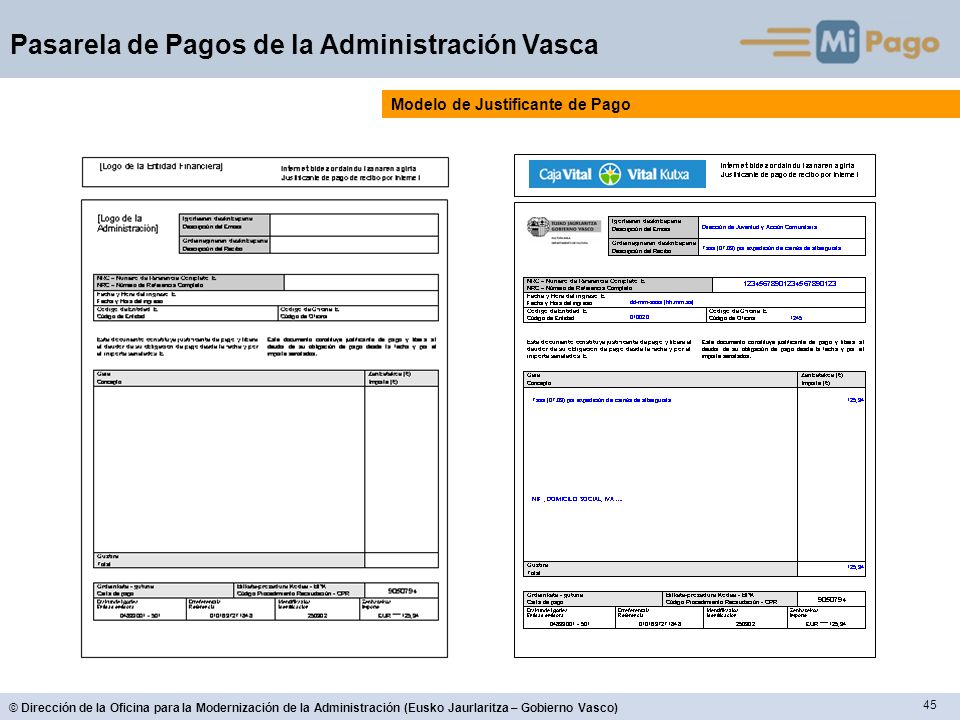The image size is (960, 720).
Task: Click the copyright footer text
Action: pyautogui.click(x=313, y=708)
